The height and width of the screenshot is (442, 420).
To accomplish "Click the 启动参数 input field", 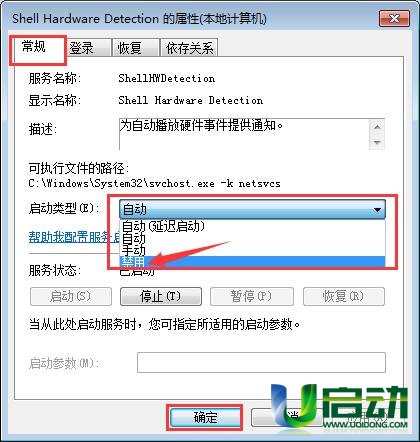I will (261, 362).
